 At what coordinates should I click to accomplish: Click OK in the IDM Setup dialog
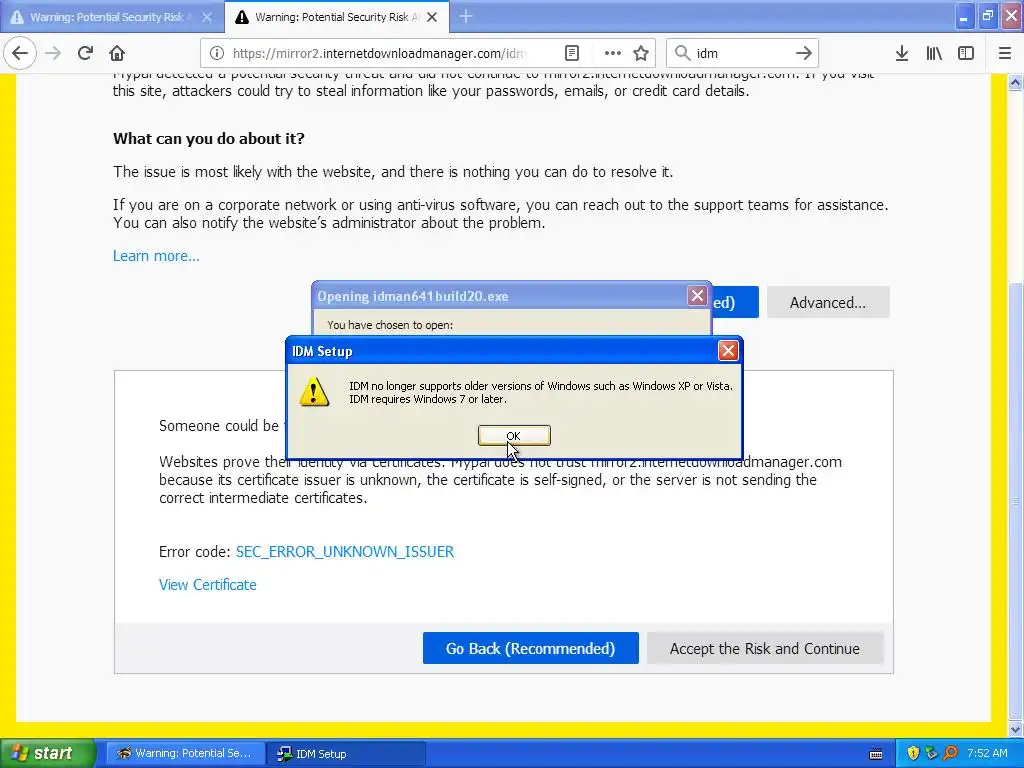[514, 436]
